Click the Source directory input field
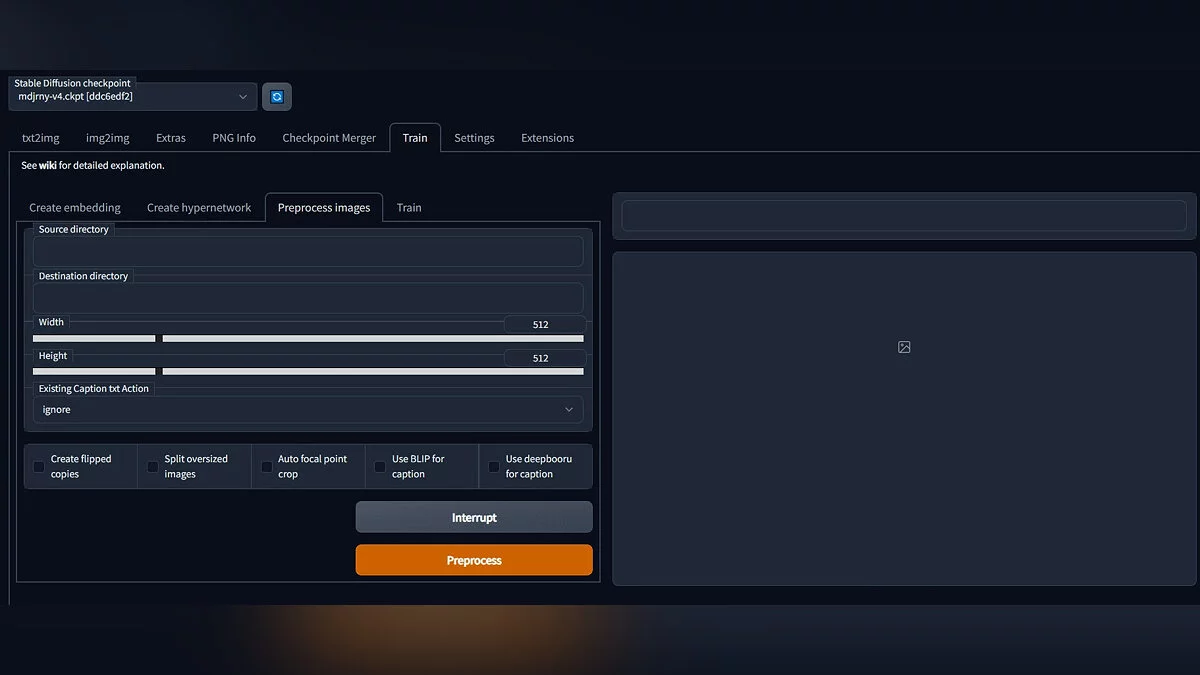 [x=308, y=252]
